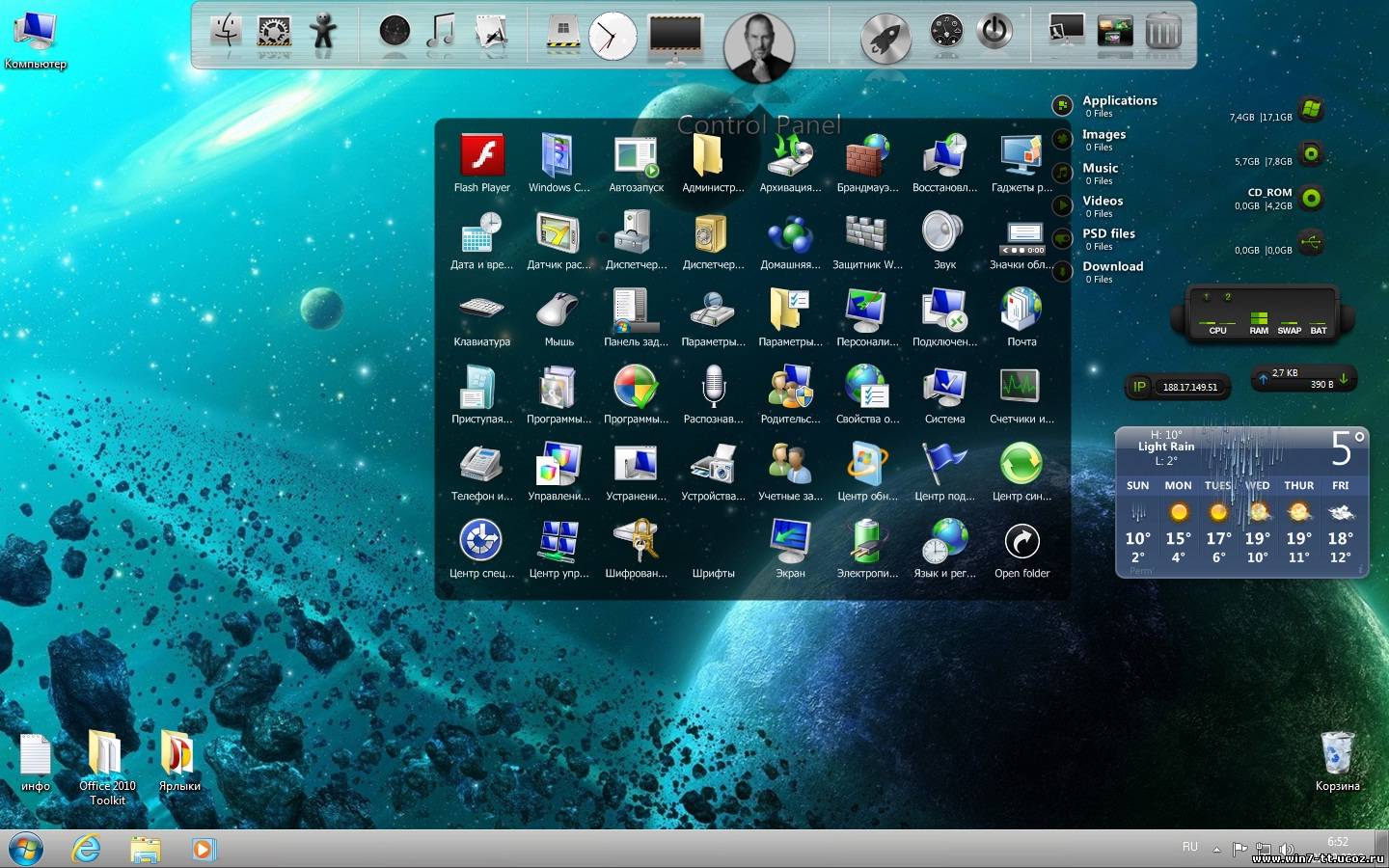This screenshot has width=1389, height=868.
Task: Launch Internet Explorer from the taskbar
Action: click(87, 849)
